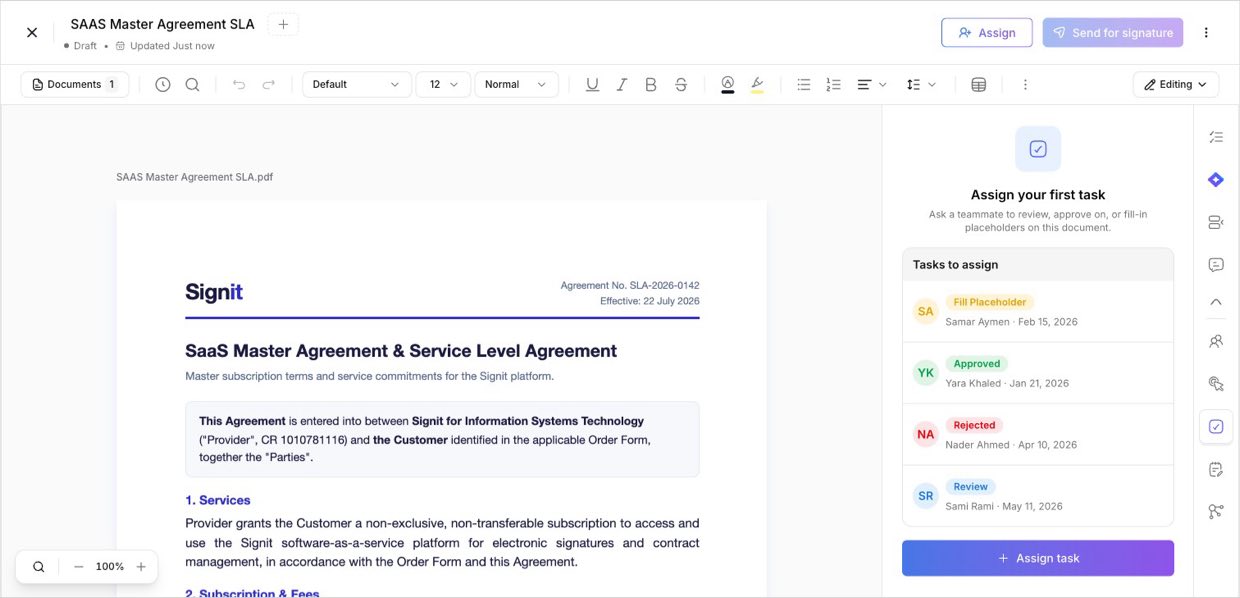This screenshot has height=598, width=1240.
Task: Click the SaaS Master Agreement & Service Level Agreement heading
Action: (401, 351)
